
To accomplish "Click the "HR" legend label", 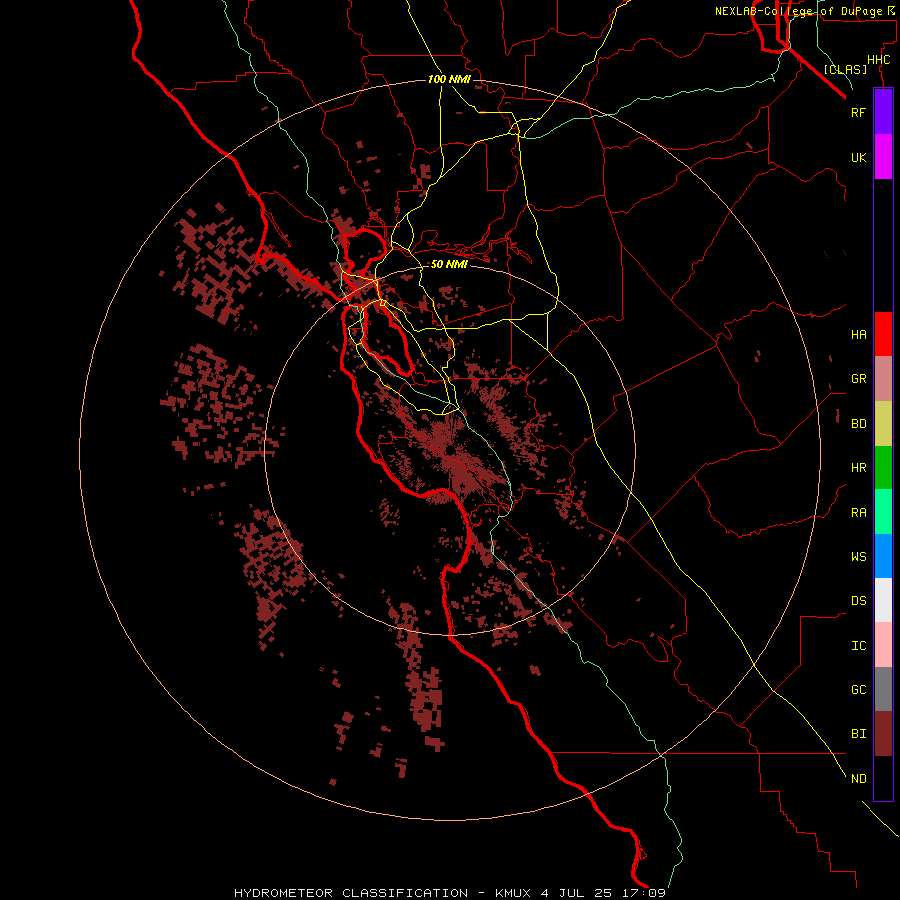I will tap(858, 468).
